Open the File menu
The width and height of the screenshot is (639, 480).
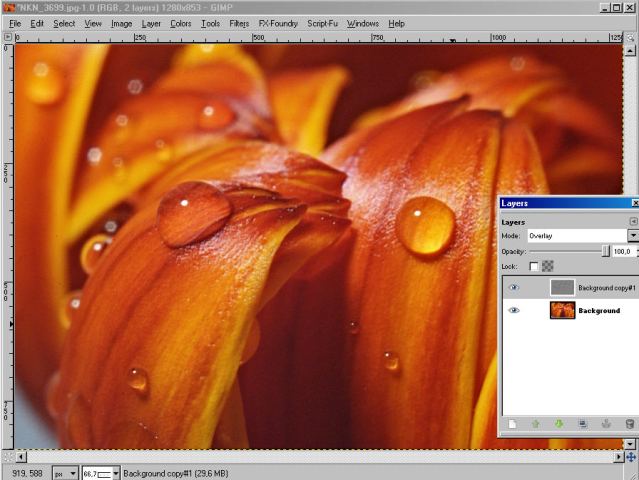[15, 24]
